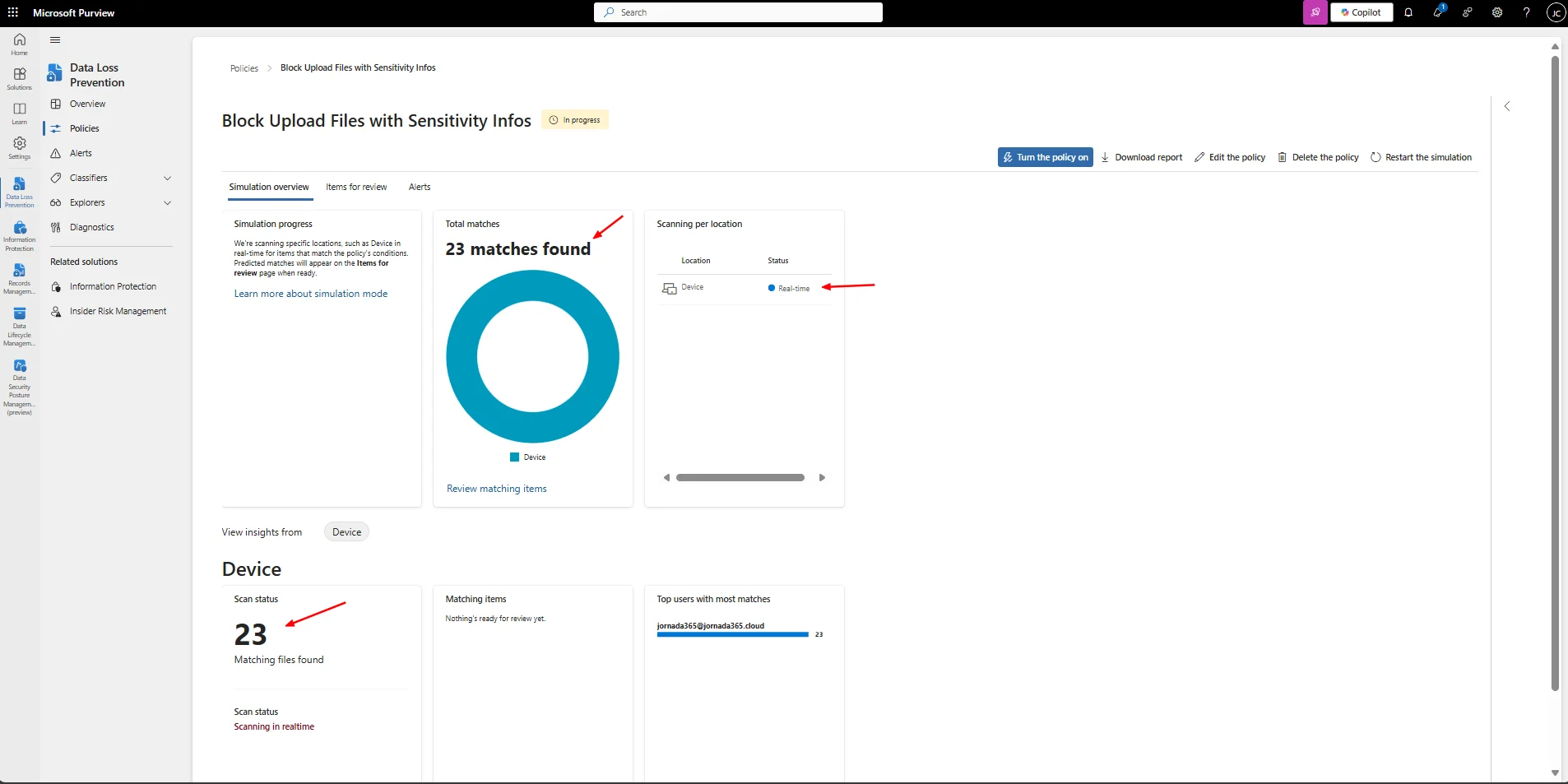This screenshot has width=1568, height=784.
Task: Open the Solutions icon in left rail
Action: pyautogui.click(x=20, y=78)
